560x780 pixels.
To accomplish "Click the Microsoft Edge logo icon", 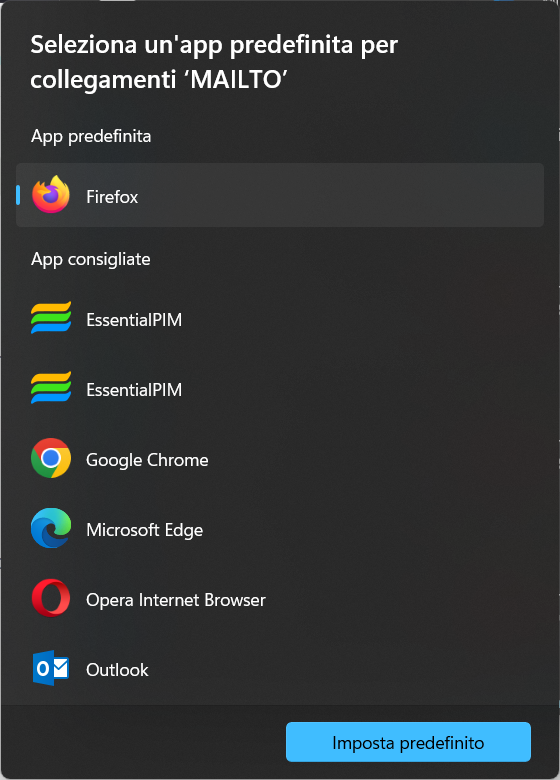I will (x=51, y=528).
